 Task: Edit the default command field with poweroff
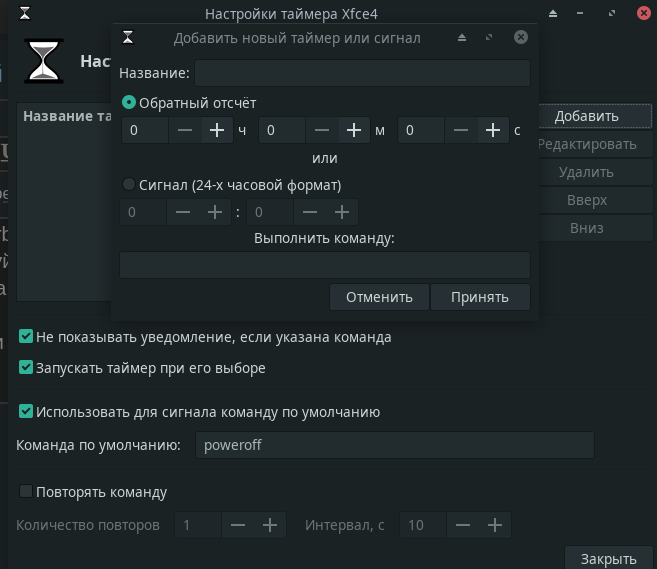pos(395,445)
